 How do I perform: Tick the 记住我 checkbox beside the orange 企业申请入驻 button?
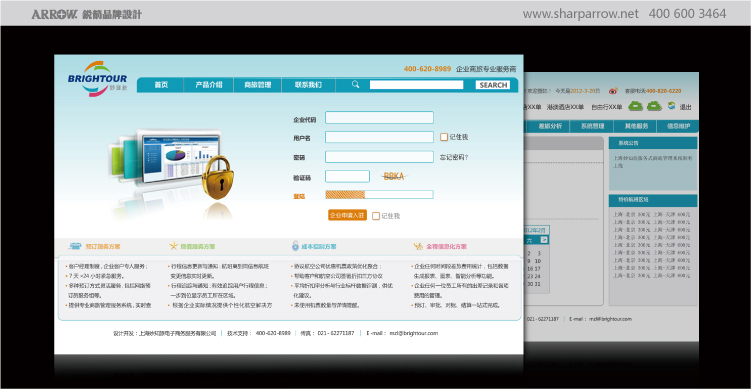pos(376,216)
